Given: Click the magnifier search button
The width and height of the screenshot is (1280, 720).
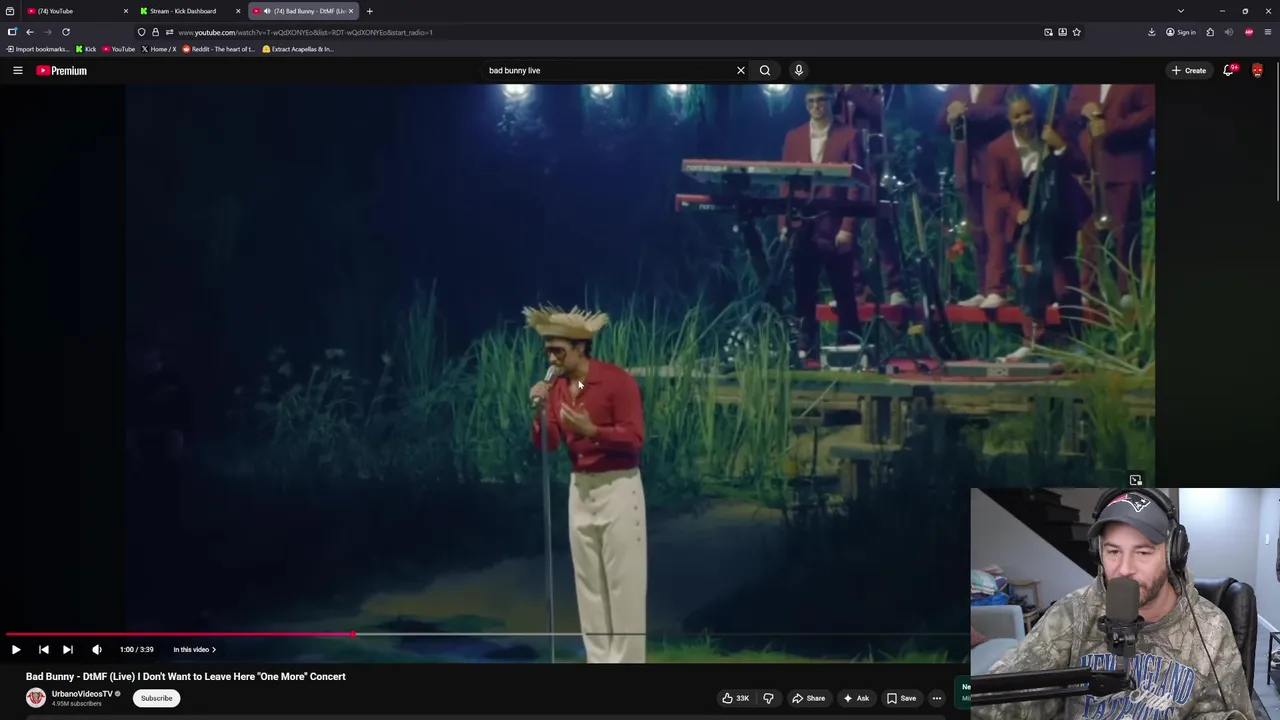Looking at the screenshot, I should pos(765,70).
